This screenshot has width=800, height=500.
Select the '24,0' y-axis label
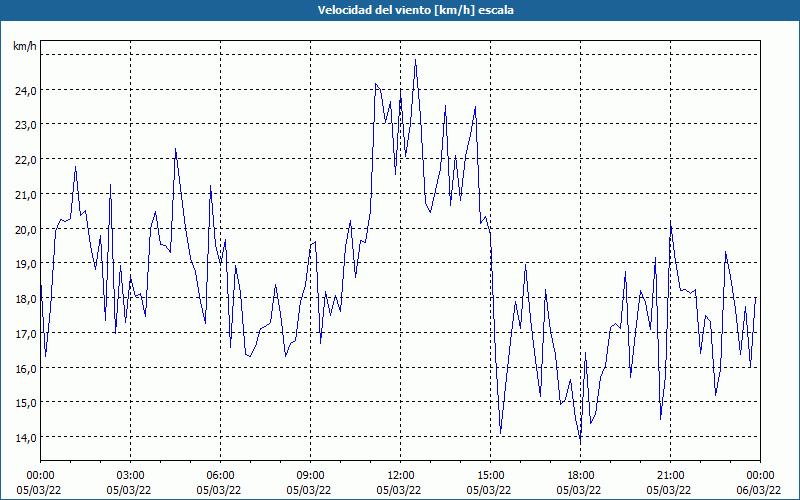25,90
